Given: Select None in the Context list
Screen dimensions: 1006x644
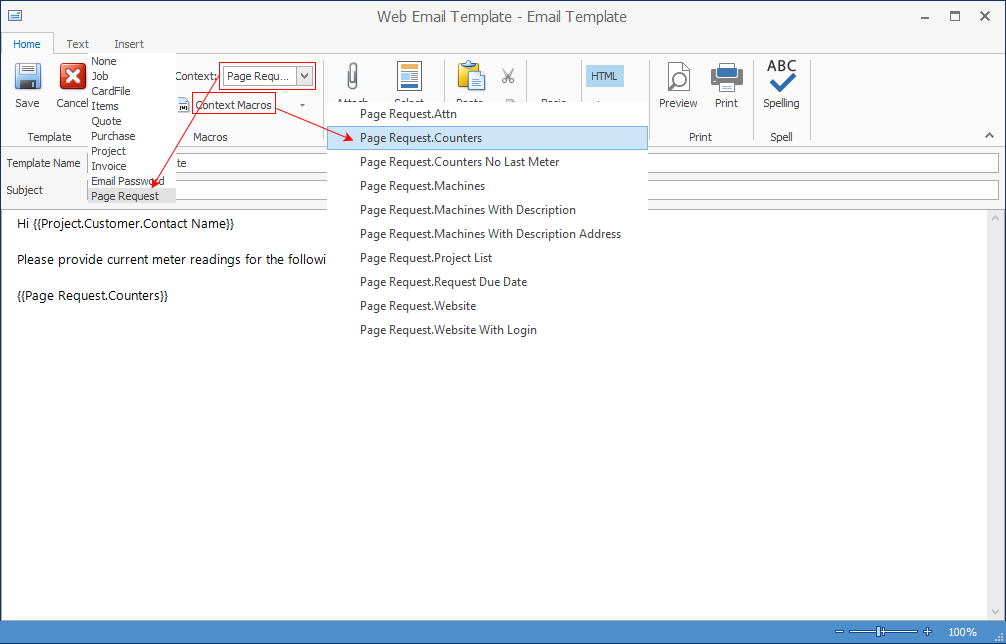Looking at the screenshot, I should click(132, 61).
